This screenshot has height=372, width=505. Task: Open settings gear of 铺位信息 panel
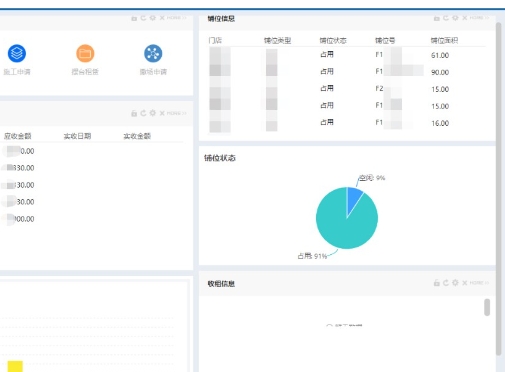pos(455,18)
